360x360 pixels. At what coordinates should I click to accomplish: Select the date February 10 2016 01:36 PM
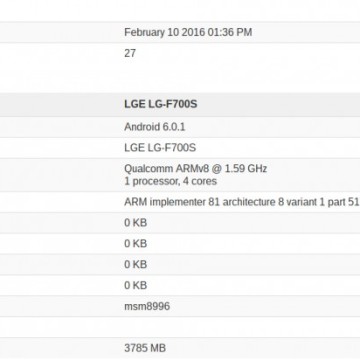tap(188, 32)
